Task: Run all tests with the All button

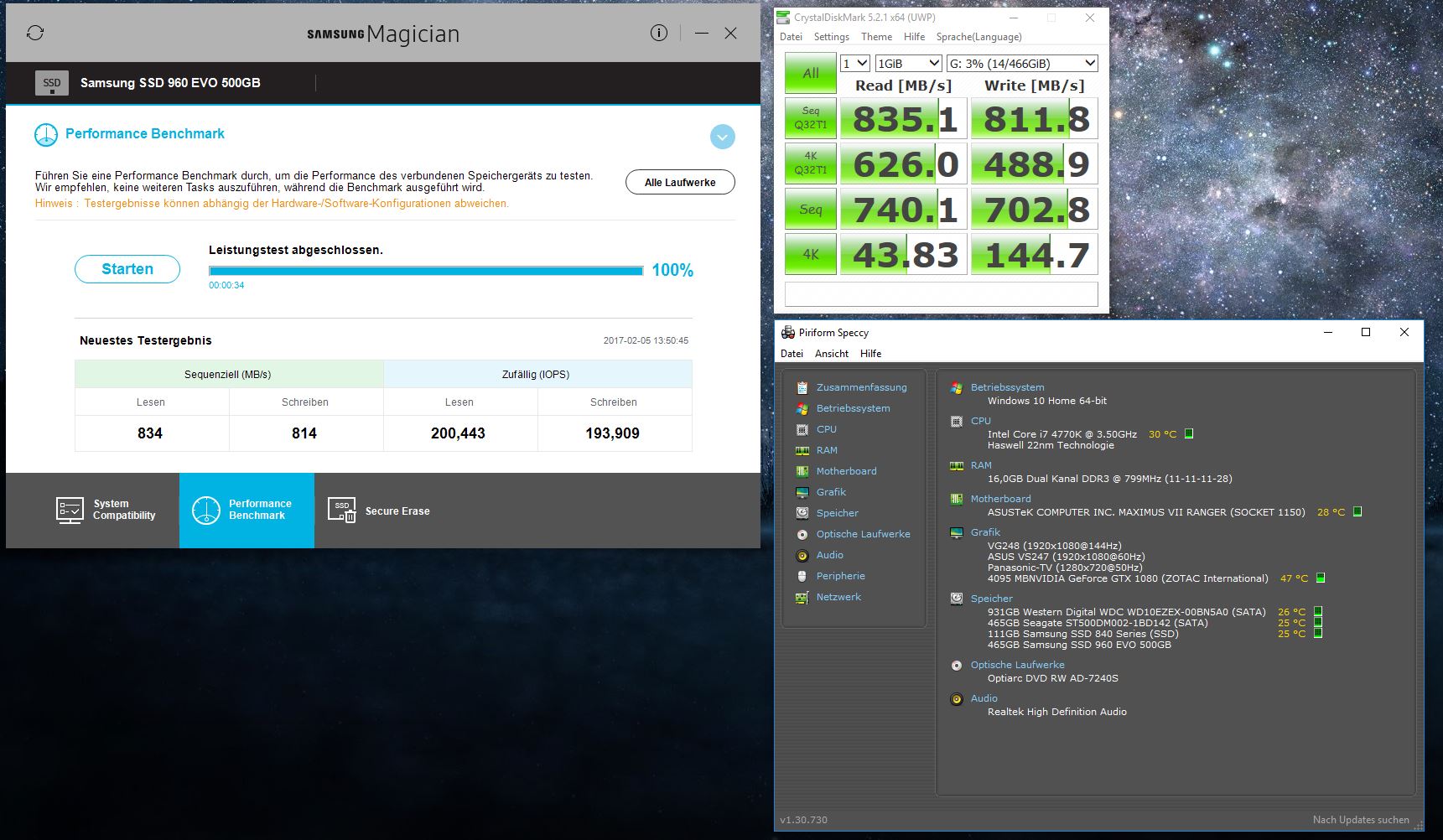Action: tap(811, 73)
